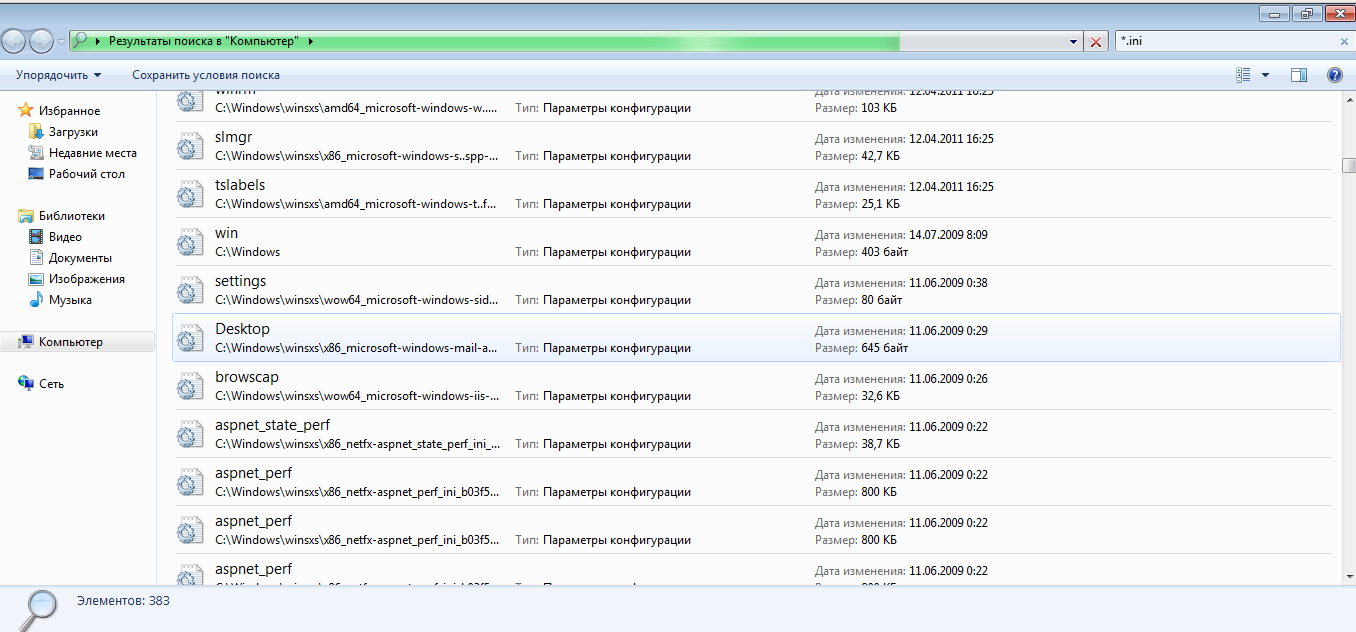Viewport: 1356px width, 632px height.
Task: Click the scrollbar up arrow
Action: coord(1348,98)
